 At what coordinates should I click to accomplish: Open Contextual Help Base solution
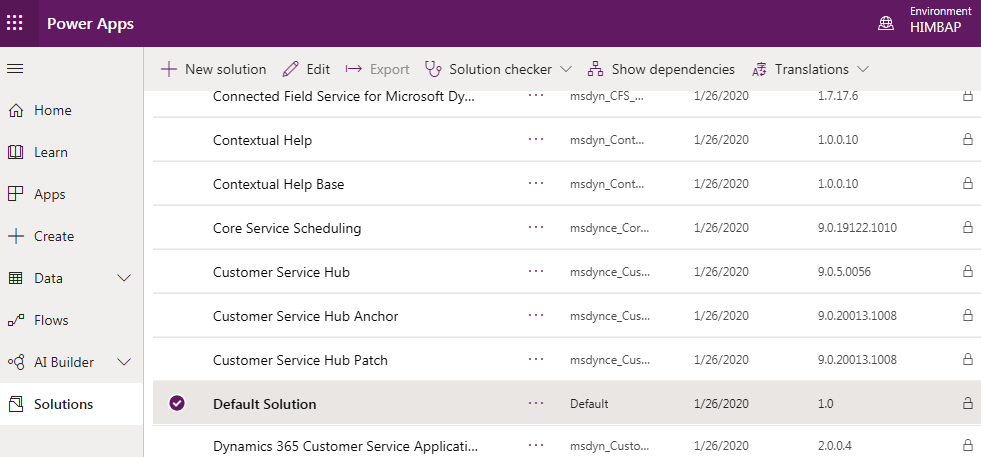click(278, 185)
